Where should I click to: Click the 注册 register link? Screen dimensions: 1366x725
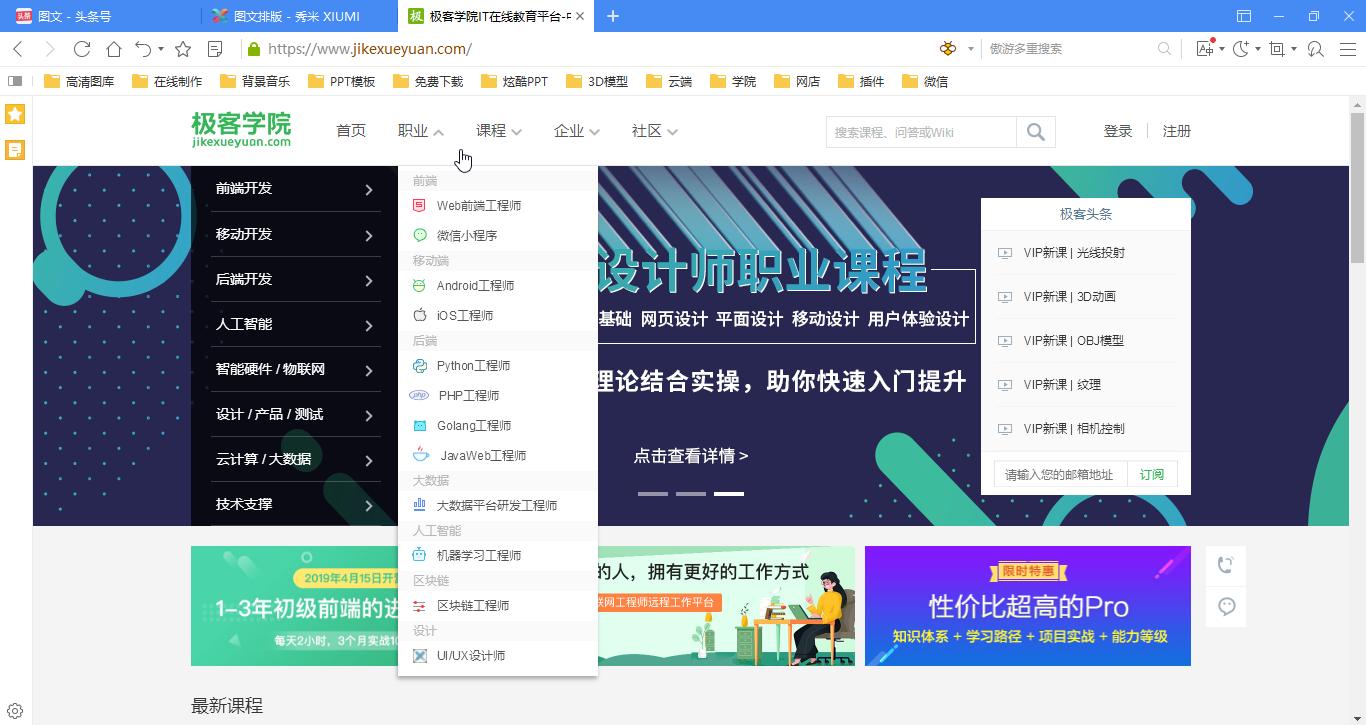(x=1177, y=131)
